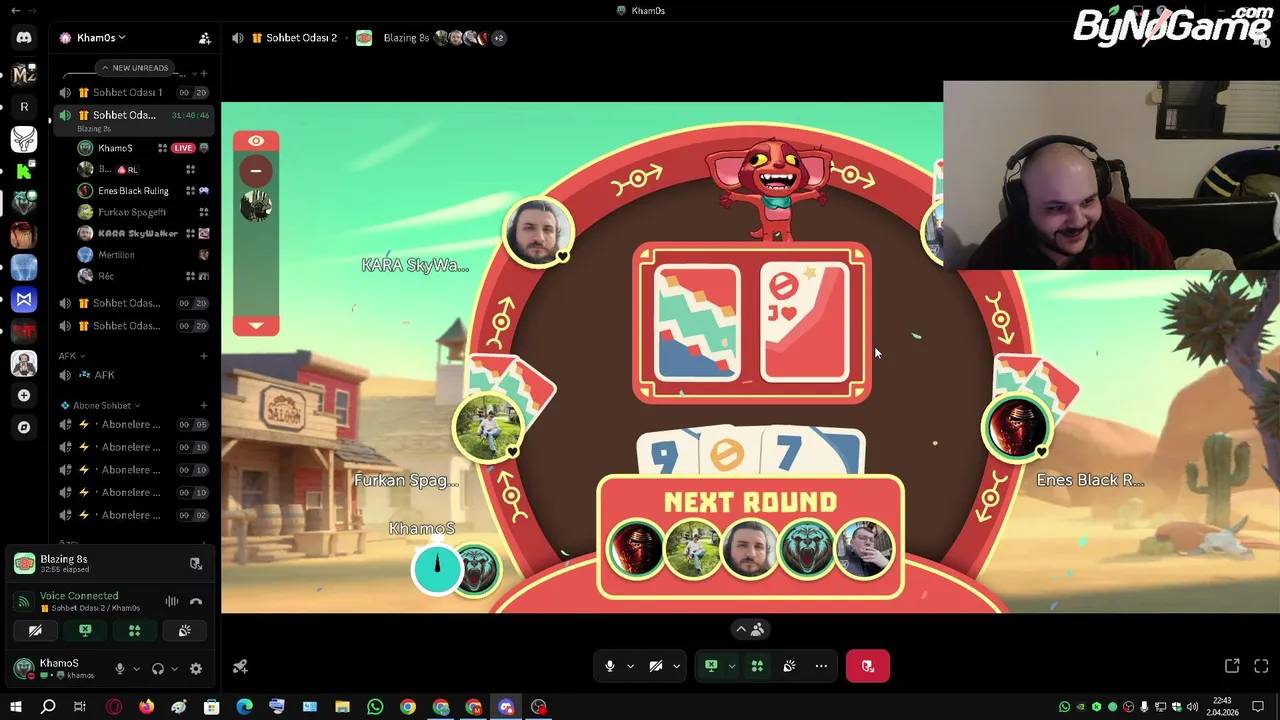Create channel plus next to AFK category
1280x720 pixels.
click(x=204, y=356)
